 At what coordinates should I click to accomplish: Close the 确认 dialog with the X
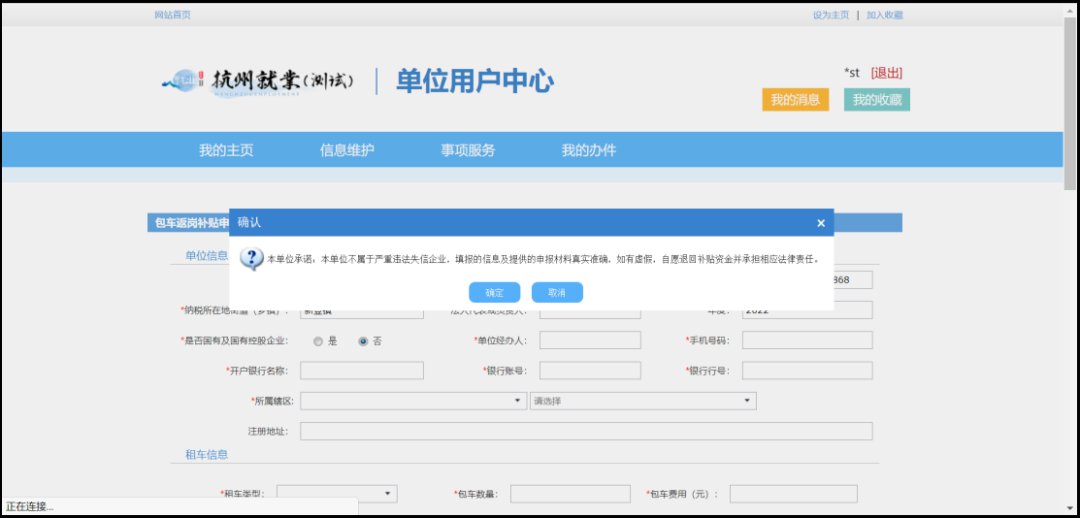click(821, 223)
